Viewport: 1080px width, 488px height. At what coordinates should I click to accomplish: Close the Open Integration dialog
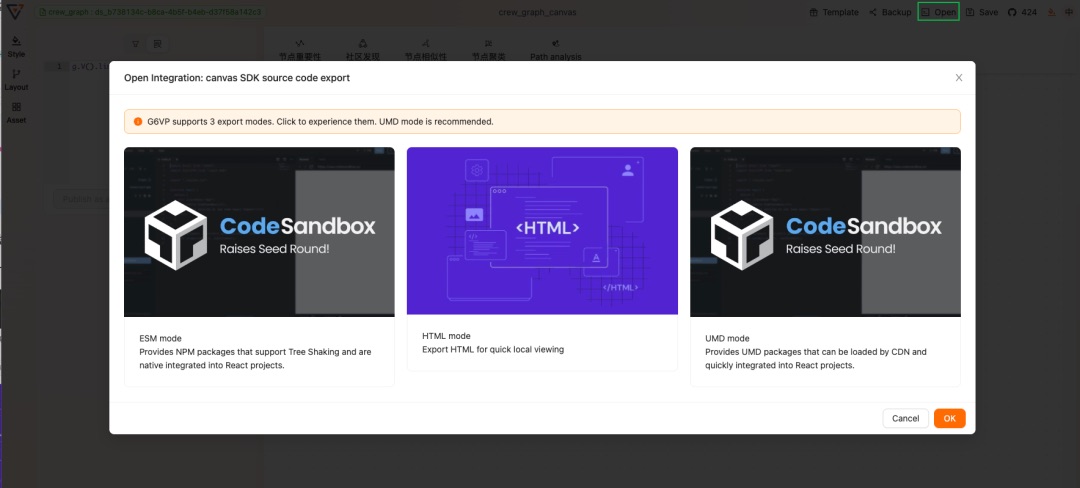[x=959, y=77]
